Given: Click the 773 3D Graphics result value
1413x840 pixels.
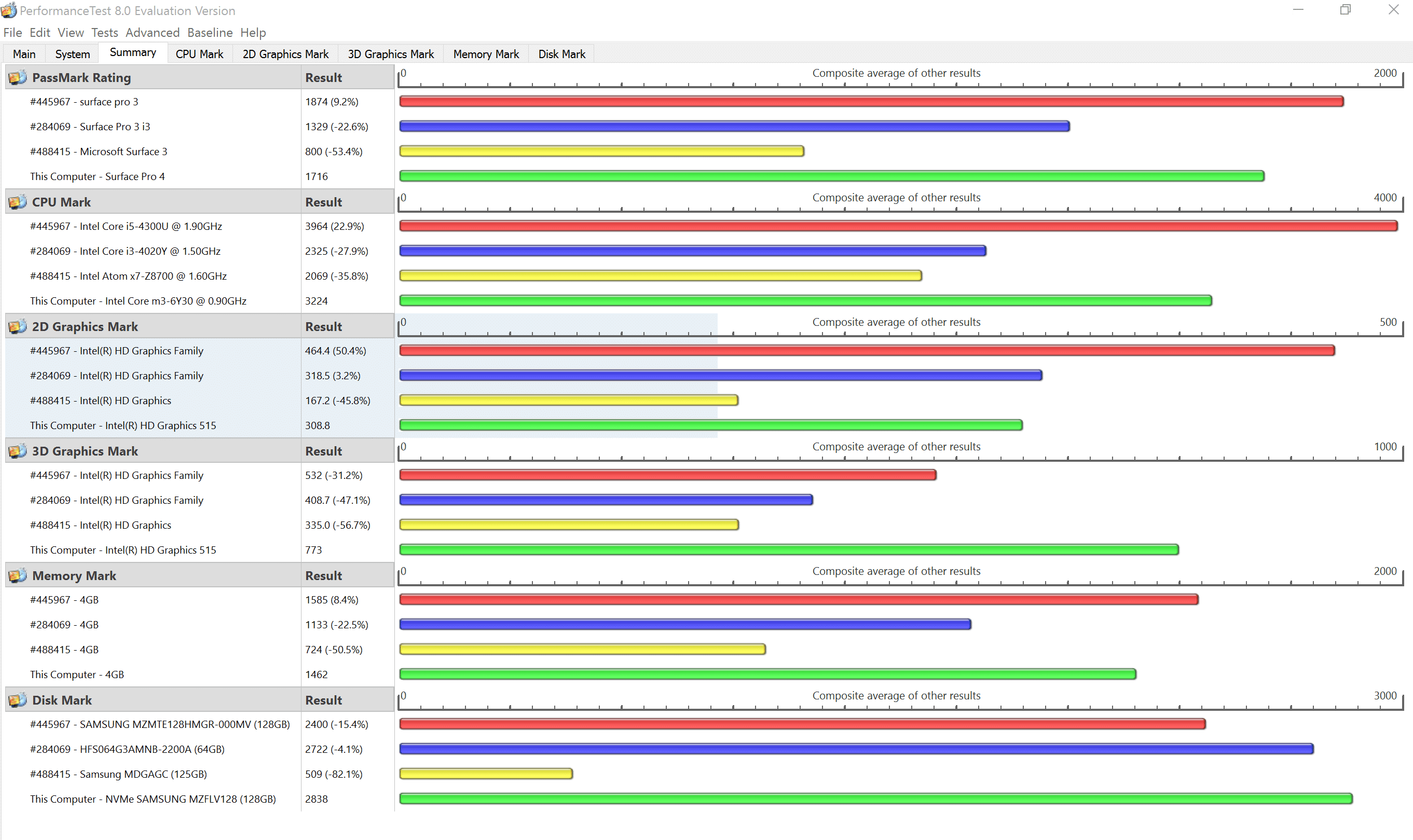Looking at the screenshot, I should click(313, 550).
